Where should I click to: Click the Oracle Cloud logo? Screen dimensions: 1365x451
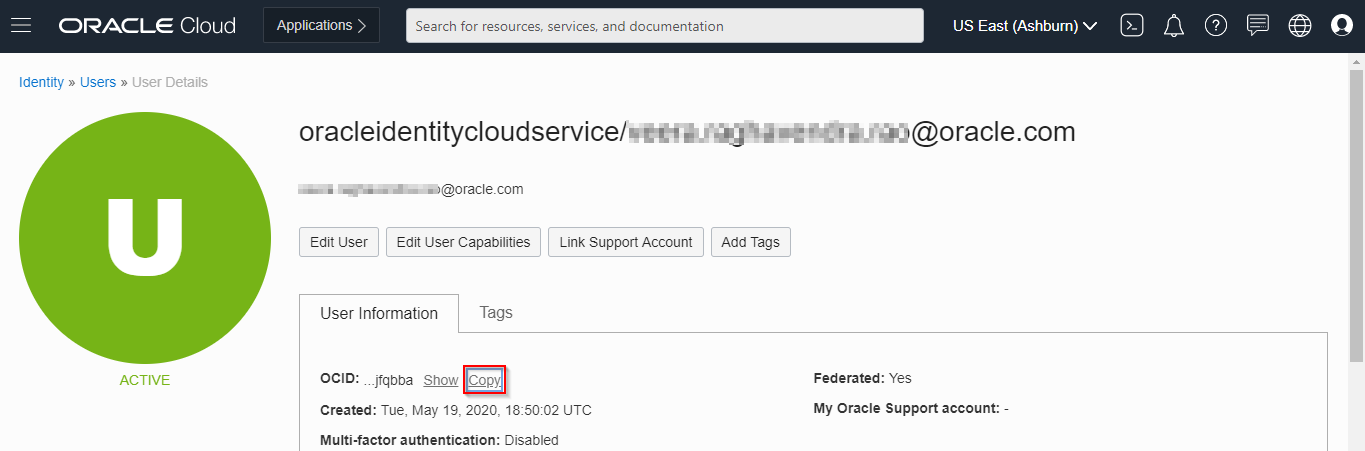tap(147, 26)
